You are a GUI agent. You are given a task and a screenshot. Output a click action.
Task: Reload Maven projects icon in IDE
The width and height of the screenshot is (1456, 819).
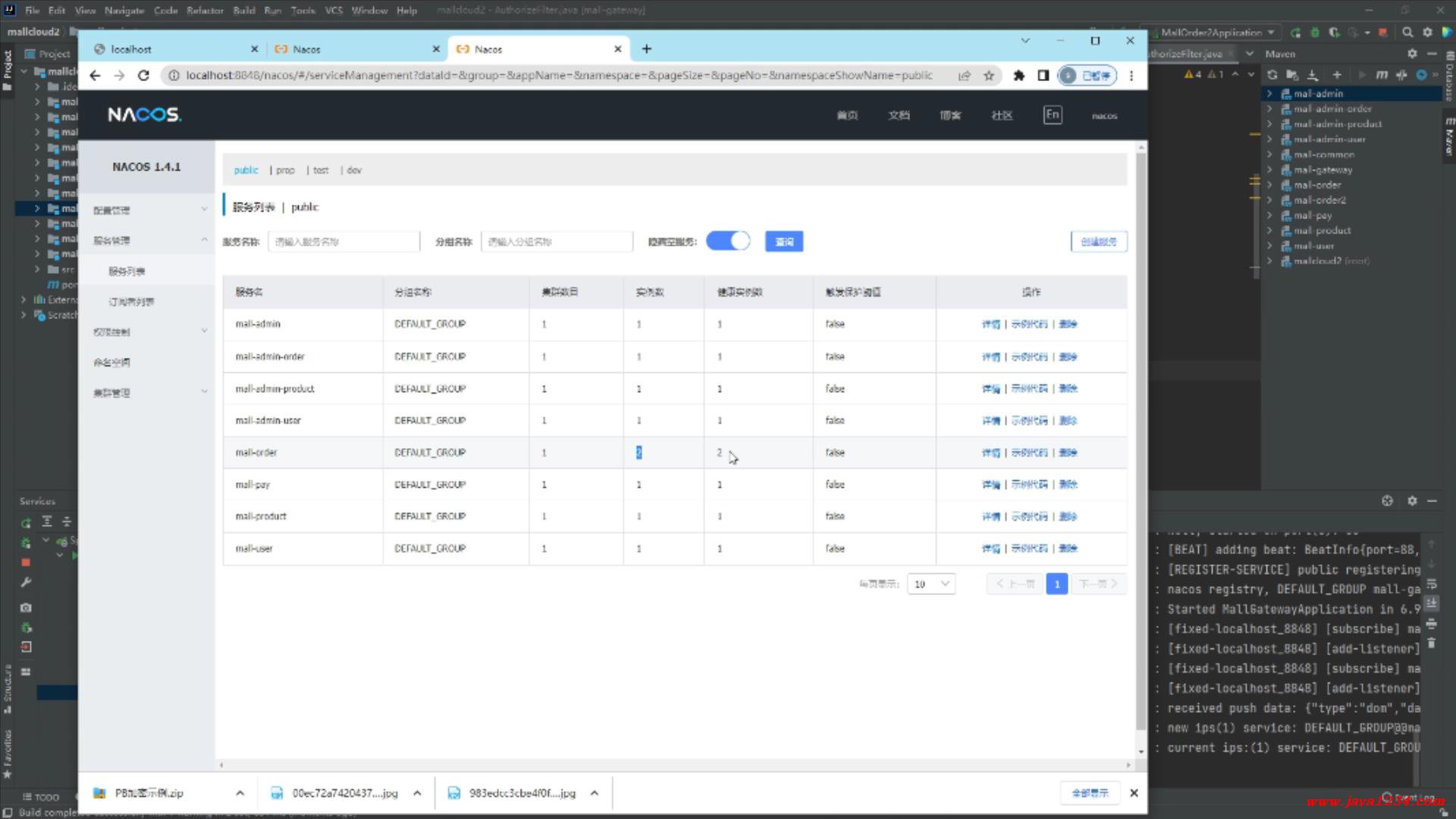[1272, 74]
